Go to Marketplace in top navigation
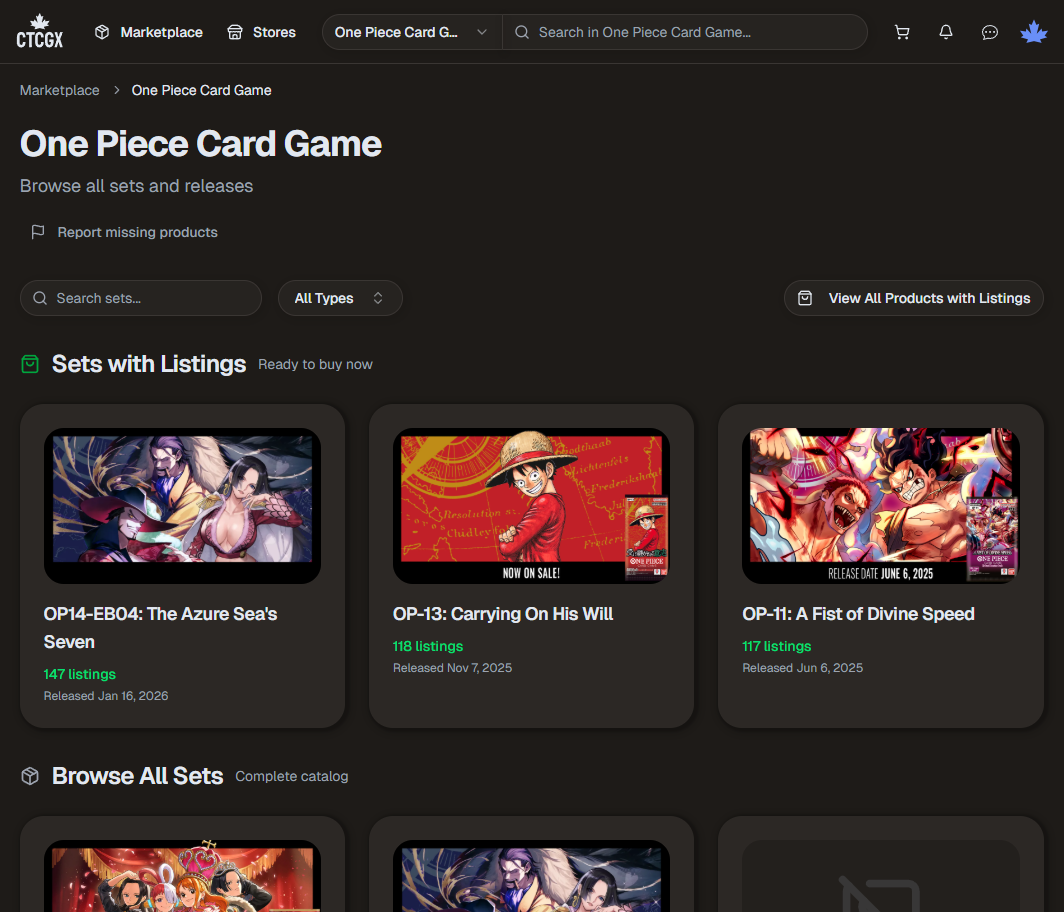1064x912 pixels. pos(149,32)
